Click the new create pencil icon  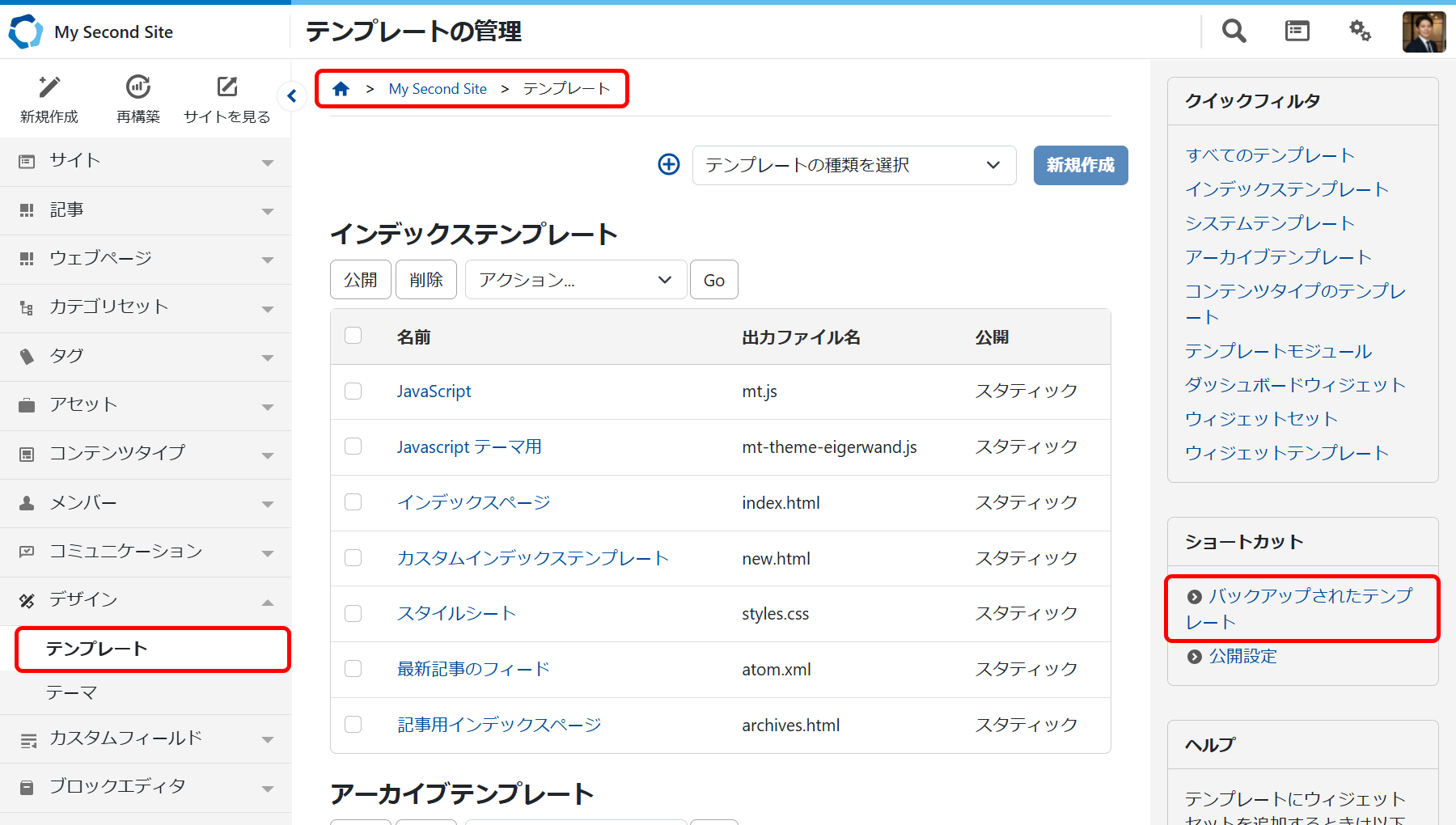tap(49, 87)
